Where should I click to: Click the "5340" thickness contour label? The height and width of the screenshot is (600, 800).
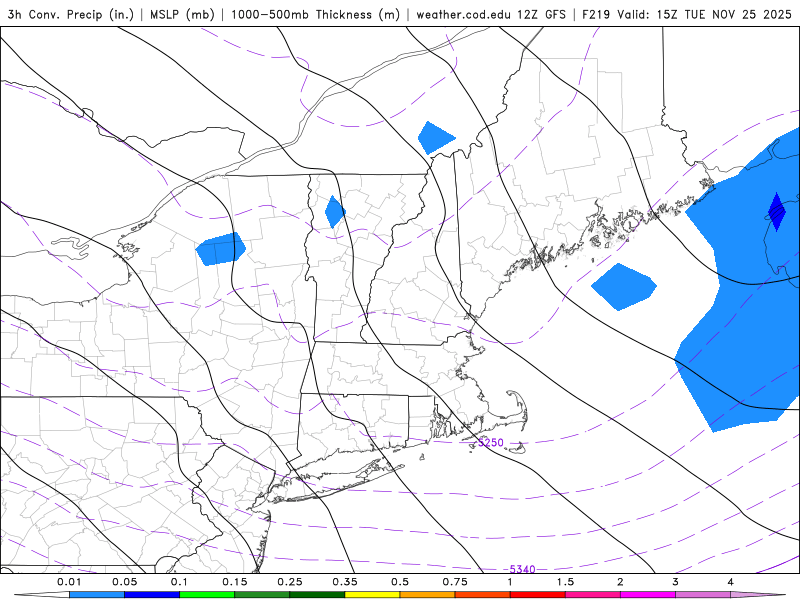pyautogui.click(x=522, y=569)
